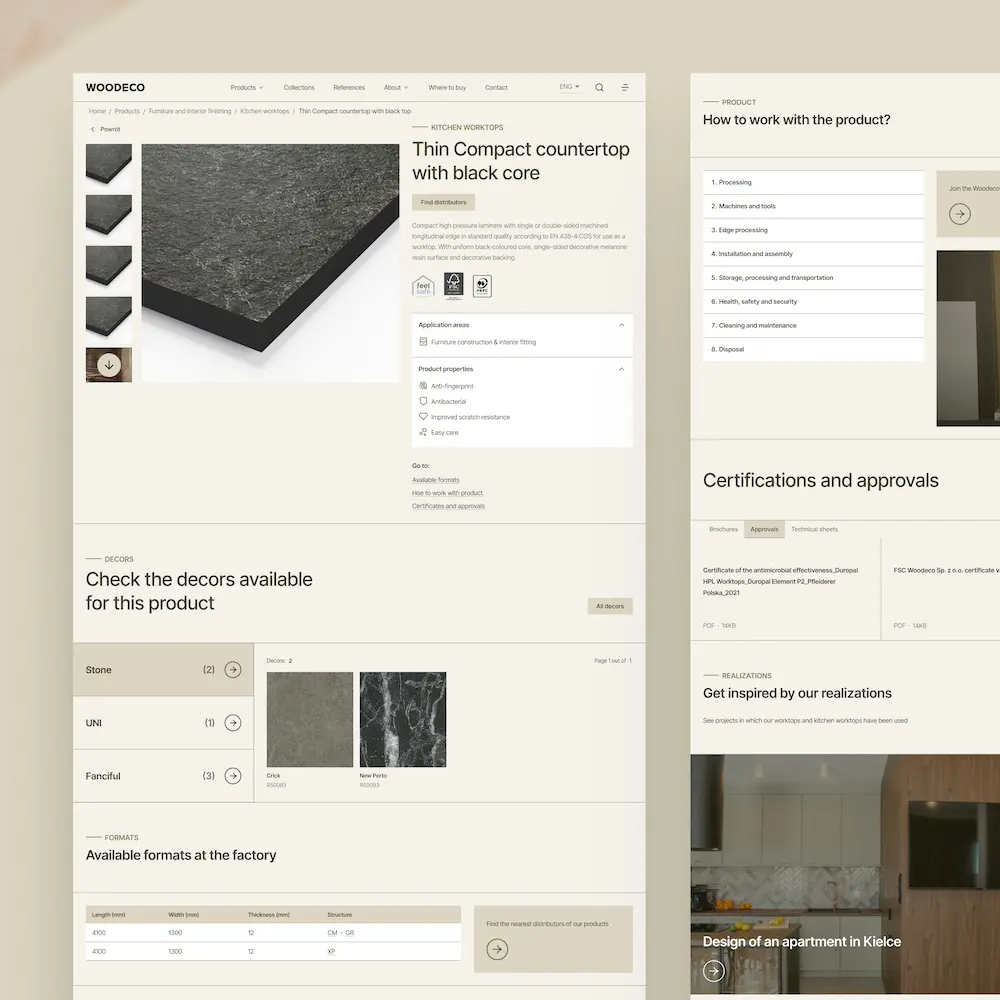Select the Brochures tab
Viewport: 1000px width, 1000px height.
[x=723, y=529]
